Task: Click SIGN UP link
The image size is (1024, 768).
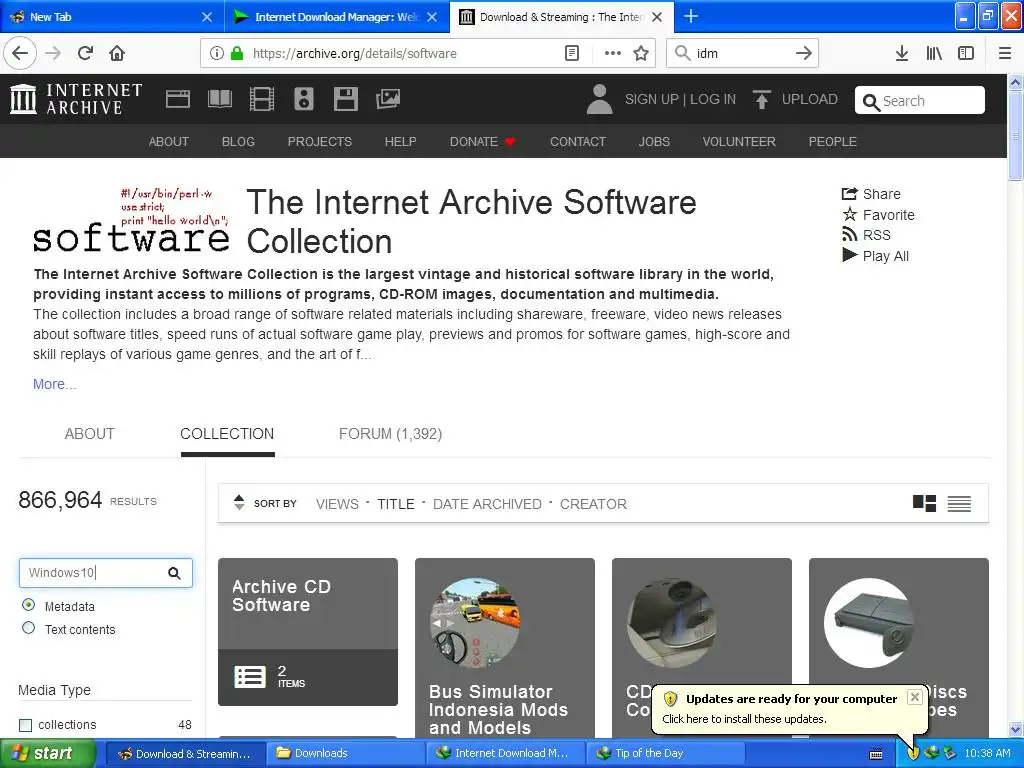Action: [652, 99]
